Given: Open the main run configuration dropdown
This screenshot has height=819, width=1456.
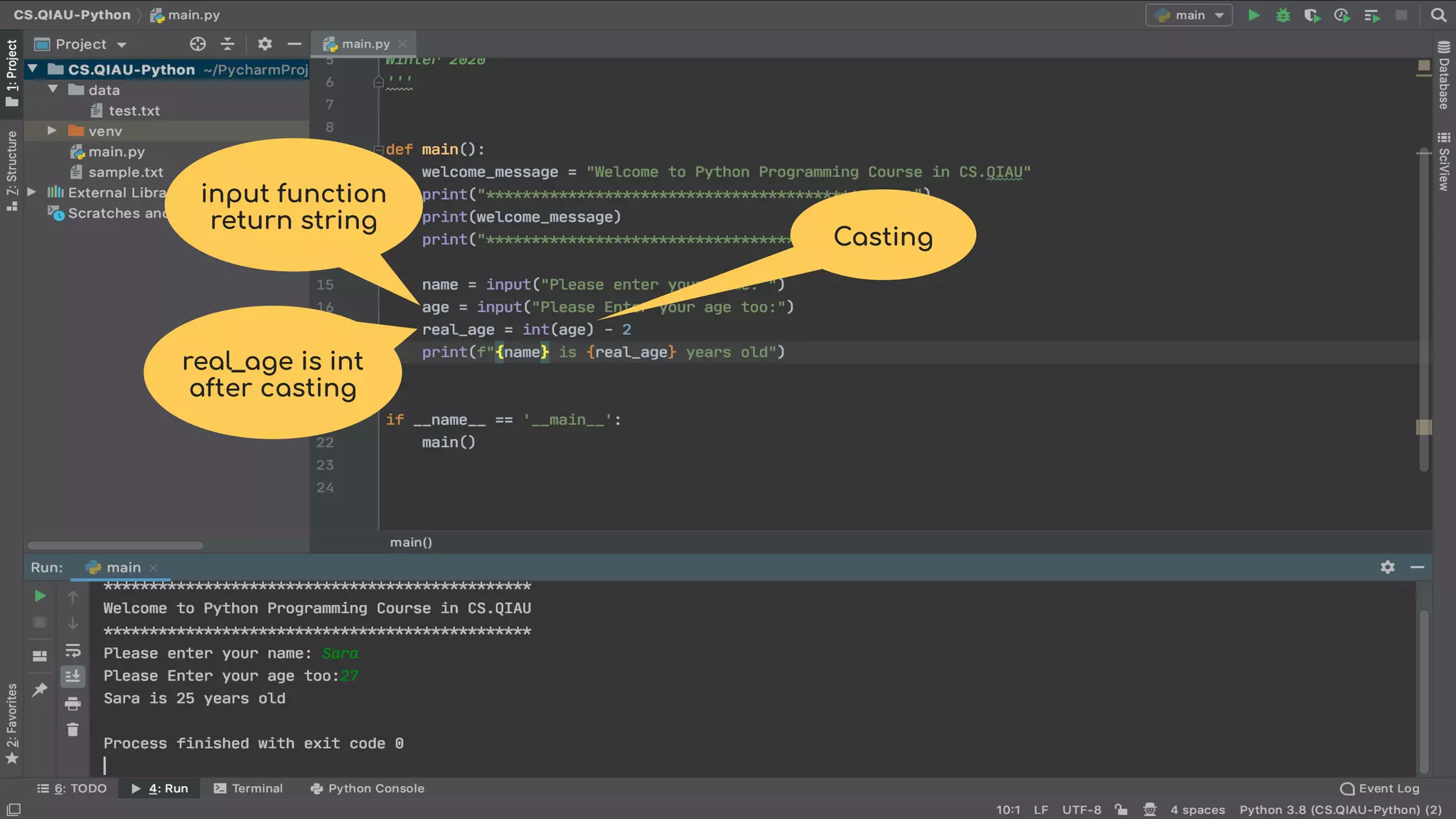Looking at the screenshot, I should click(1189, 15).
